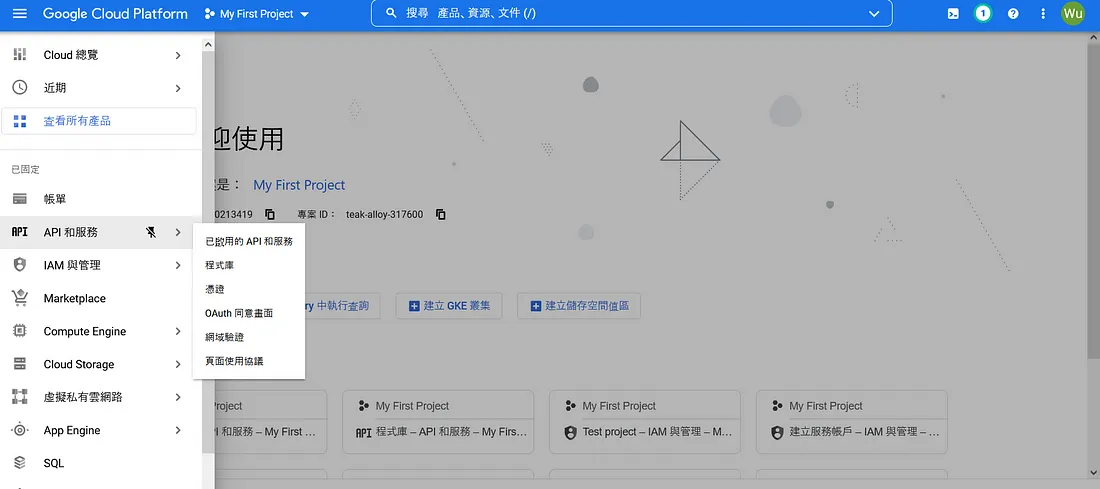This screenshot has width=1100, height=489.
Task: Click plus icon on 建立儲存空間值區
Action: tap(536, 306)
